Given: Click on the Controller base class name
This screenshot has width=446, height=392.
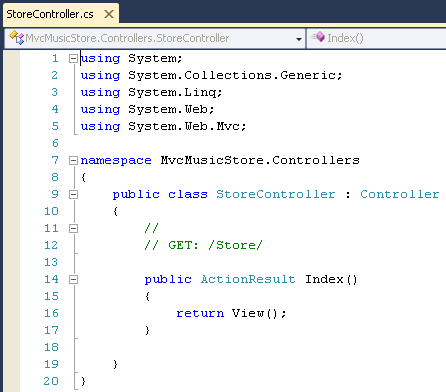Looking at the screenshot, I should [x=399, y=194].
